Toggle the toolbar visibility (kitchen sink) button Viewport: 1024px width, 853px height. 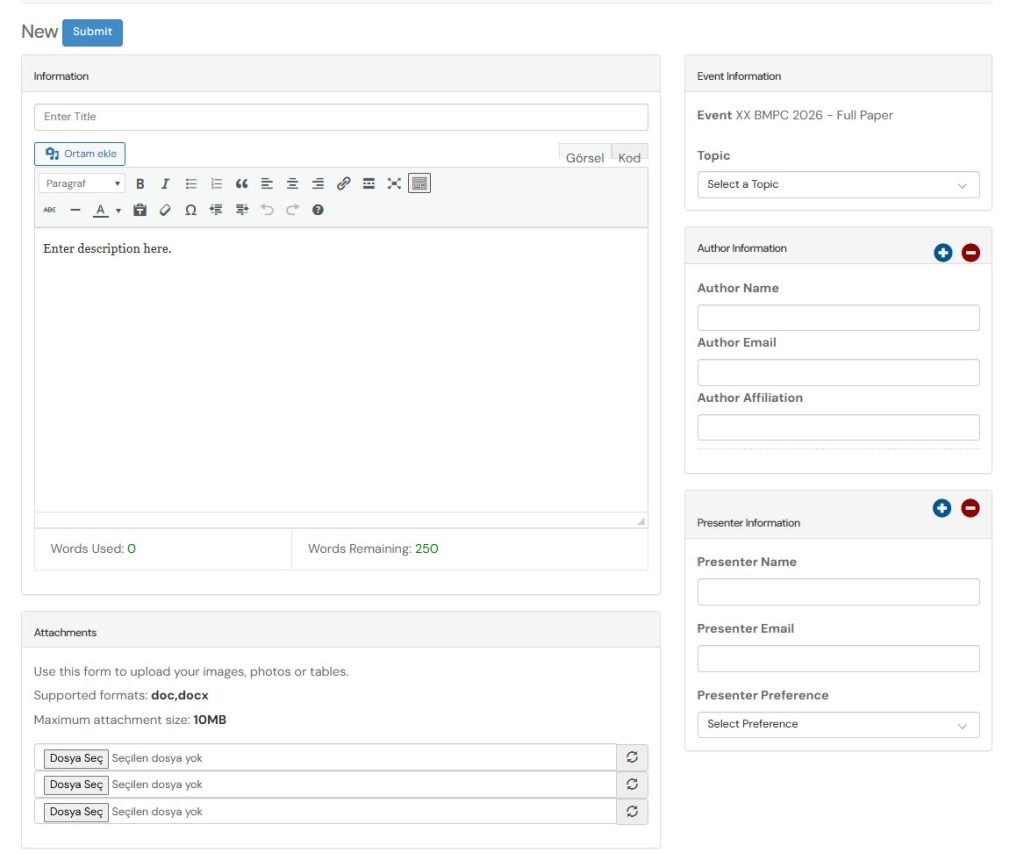pyautogui.click(x=419, y=184)
